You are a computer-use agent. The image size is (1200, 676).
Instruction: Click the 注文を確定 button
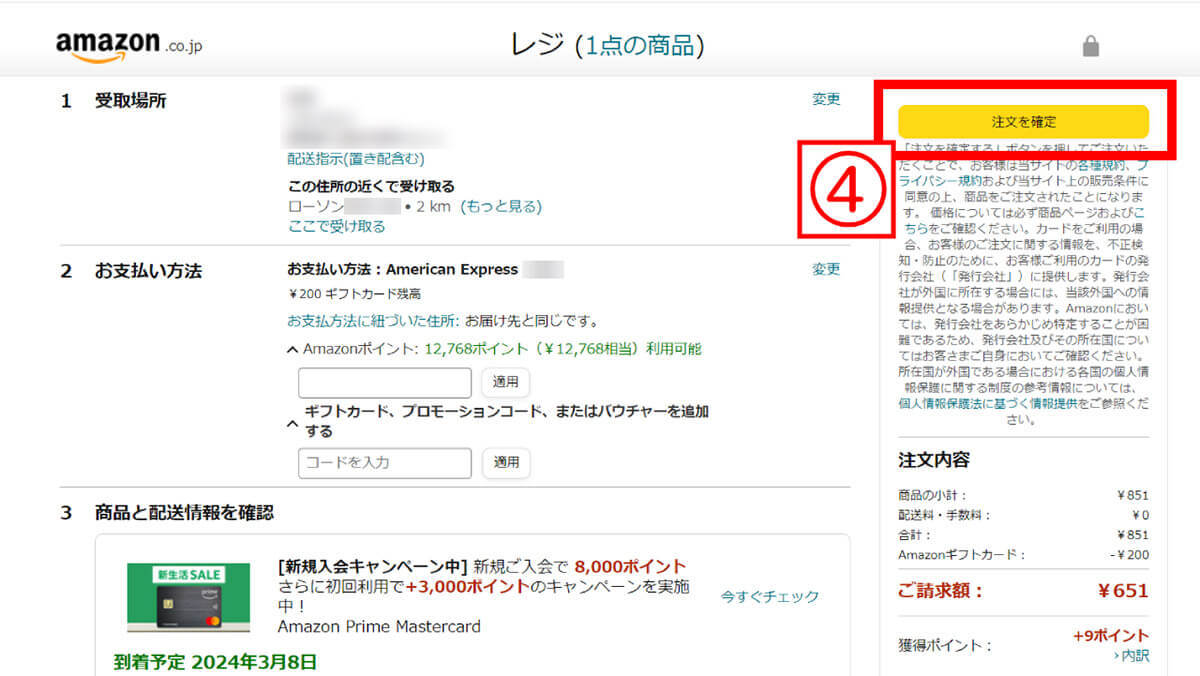coord(1023,121)
